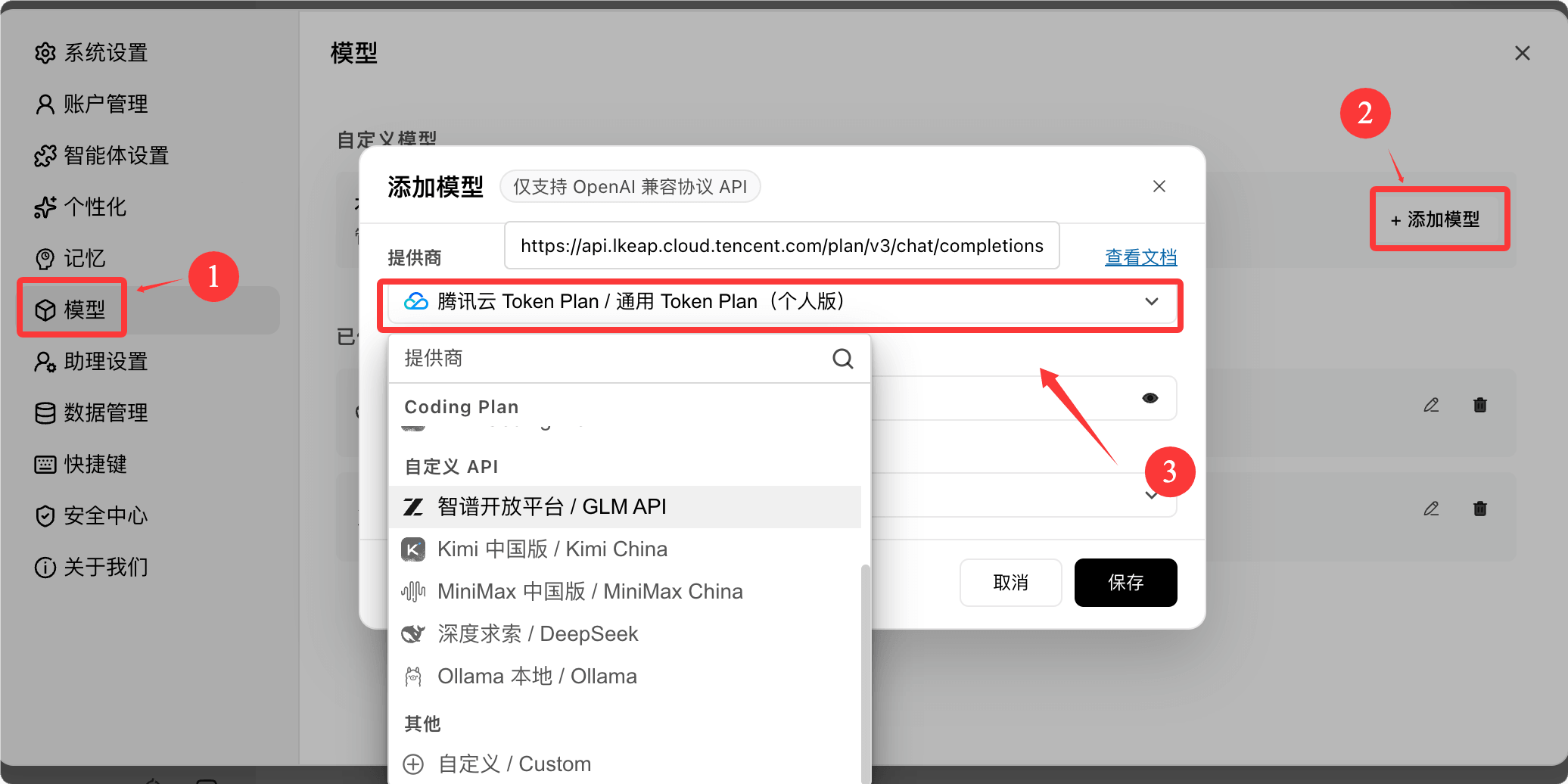
Task: Click the Coding Plan group header
Action: 462,407
